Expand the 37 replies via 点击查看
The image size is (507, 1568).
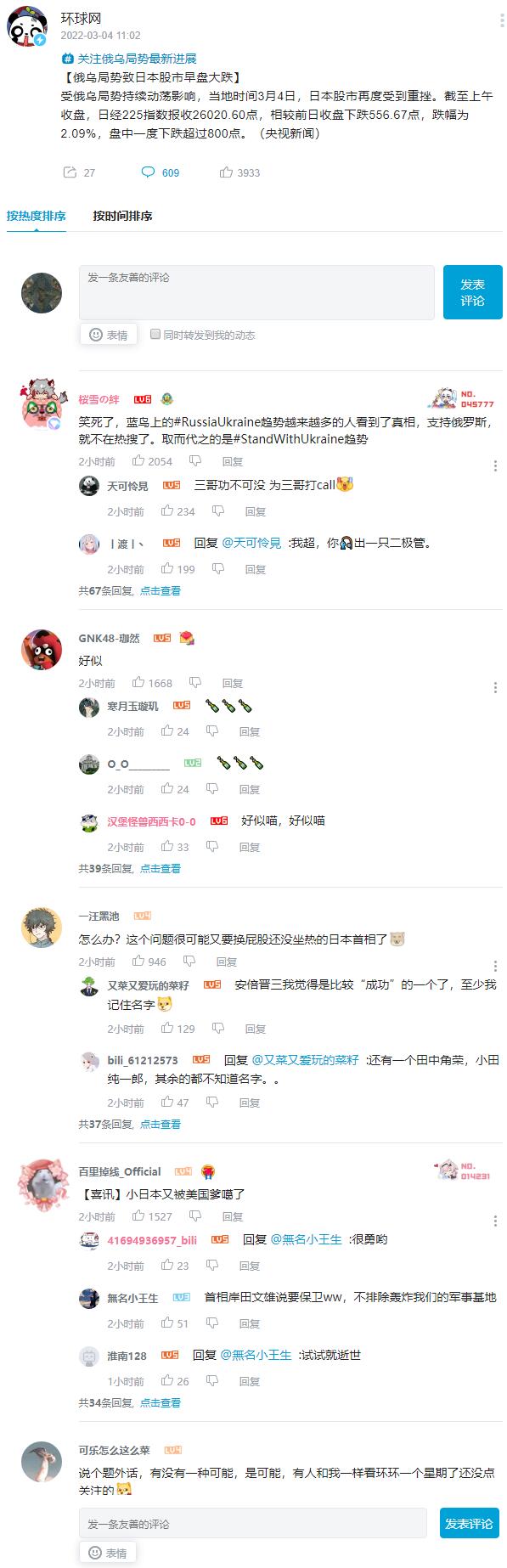[x=161, y=1125]
